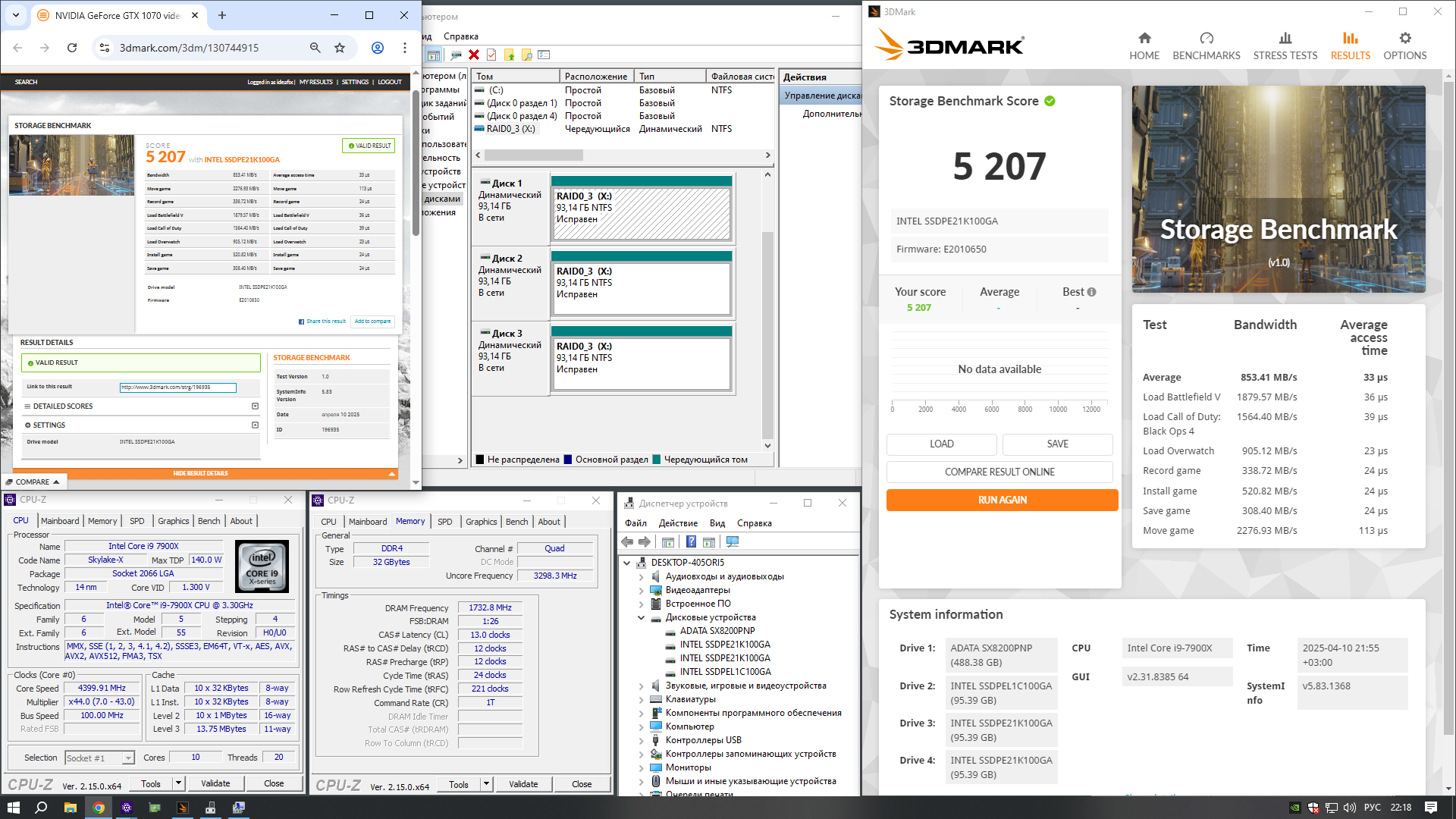Click Back arrow in Device Manager toolbar

(x=627, y=541)
